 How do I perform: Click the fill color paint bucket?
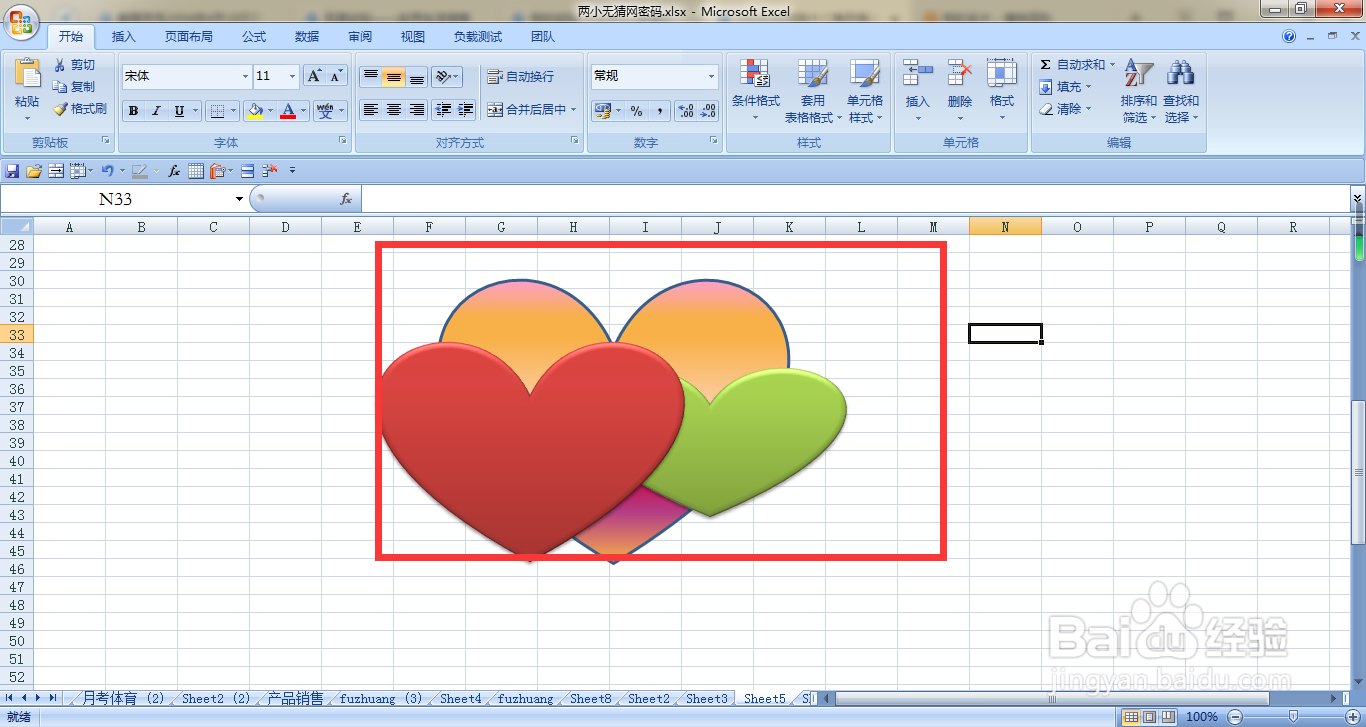coord(256,111)
